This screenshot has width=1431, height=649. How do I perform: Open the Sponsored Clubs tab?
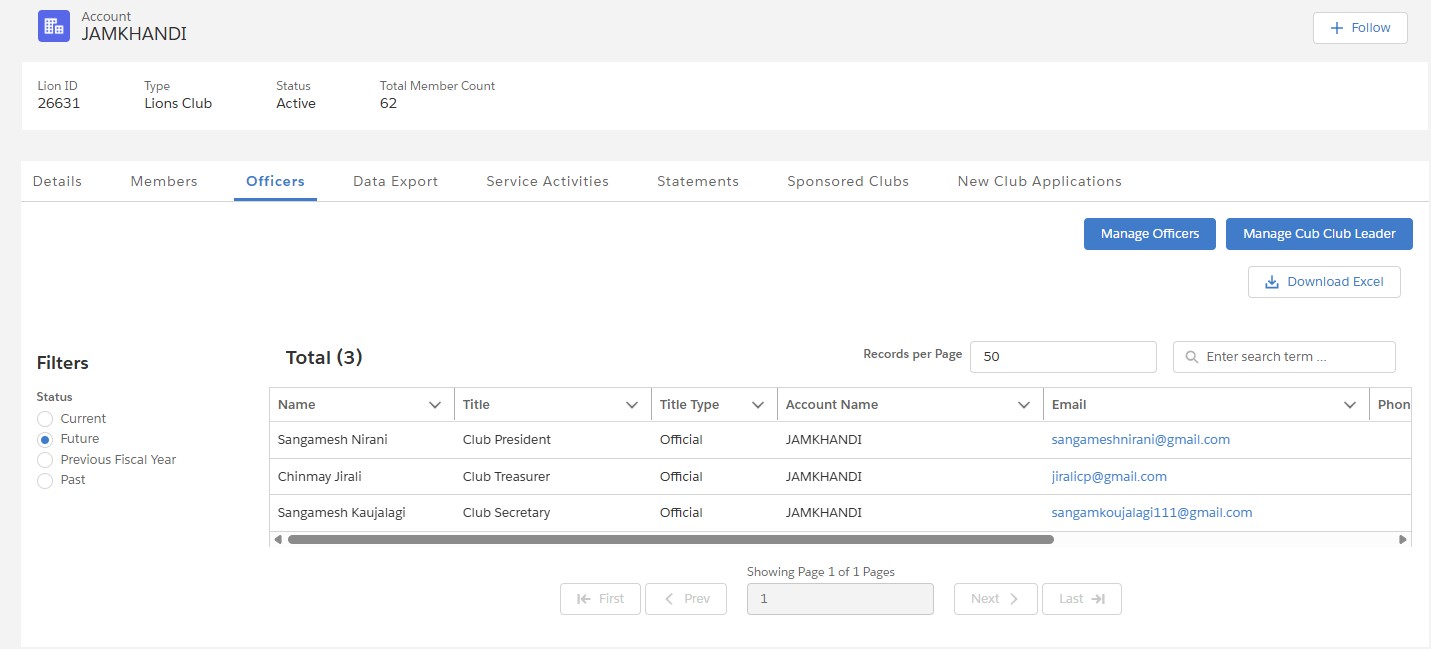coord(848,181)
